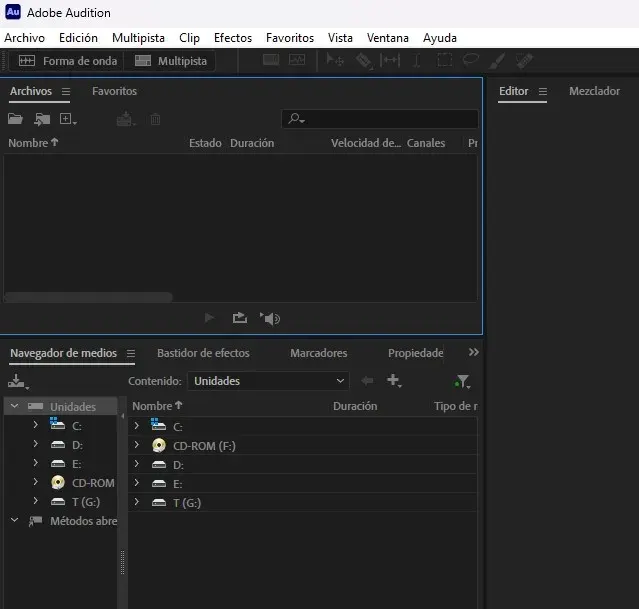Select the Spot Healing Brush tool
Viewport: 639px width, 609px height.
(x=524, y=61)
